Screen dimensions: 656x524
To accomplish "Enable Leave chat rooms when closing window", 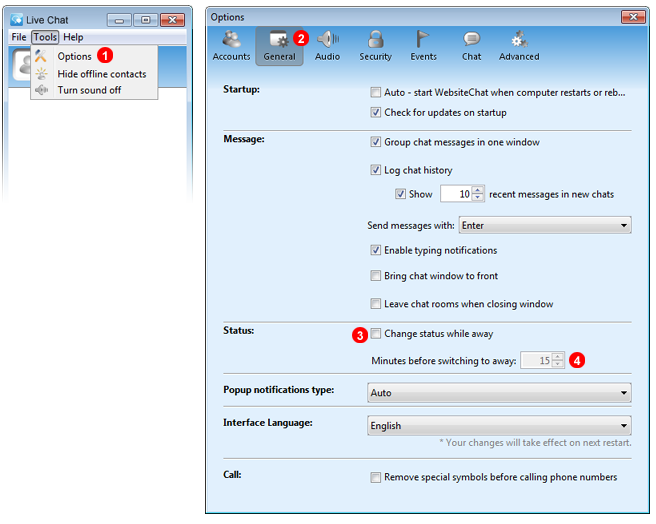I will tap(376, 303).
